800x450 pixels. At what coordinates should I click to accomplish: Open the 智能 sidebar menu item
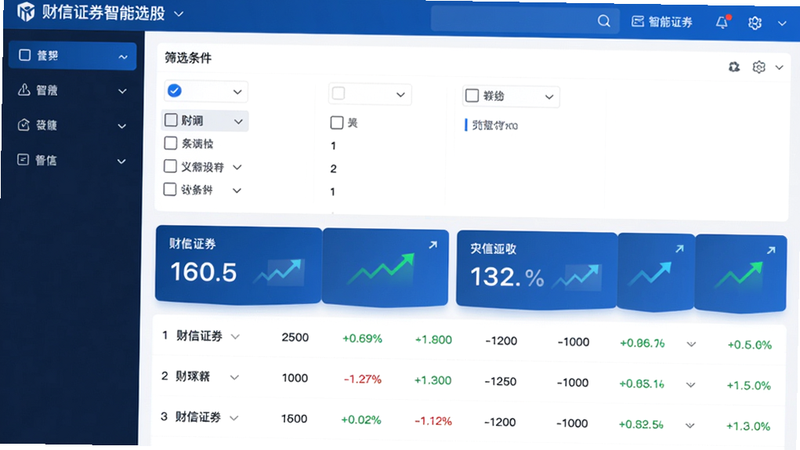click(72, 91)
